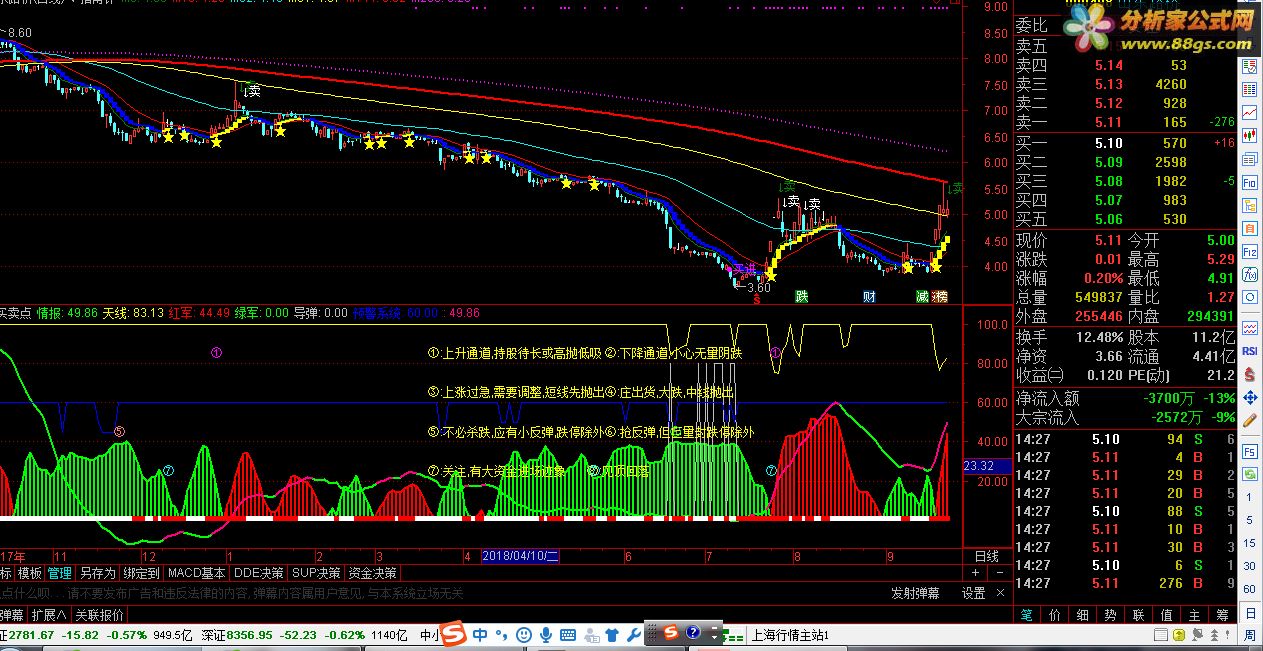
Task: Select the blue four-arrow move tool
Action: pos(1248,398)
